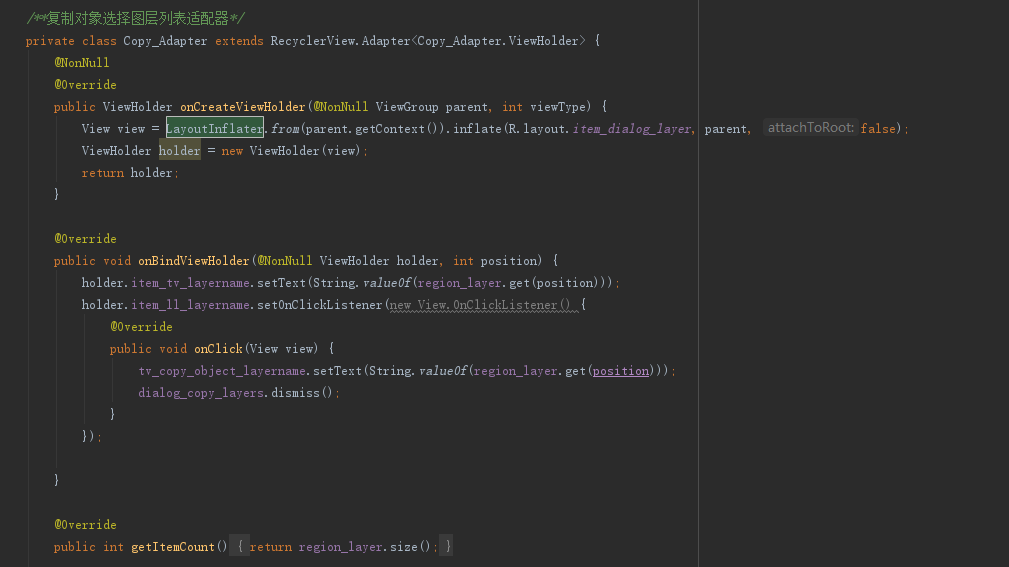Viewport: 1009px width, 567px height.
Task: Click the getItemCount method name
Action: [x=172, y=546]
